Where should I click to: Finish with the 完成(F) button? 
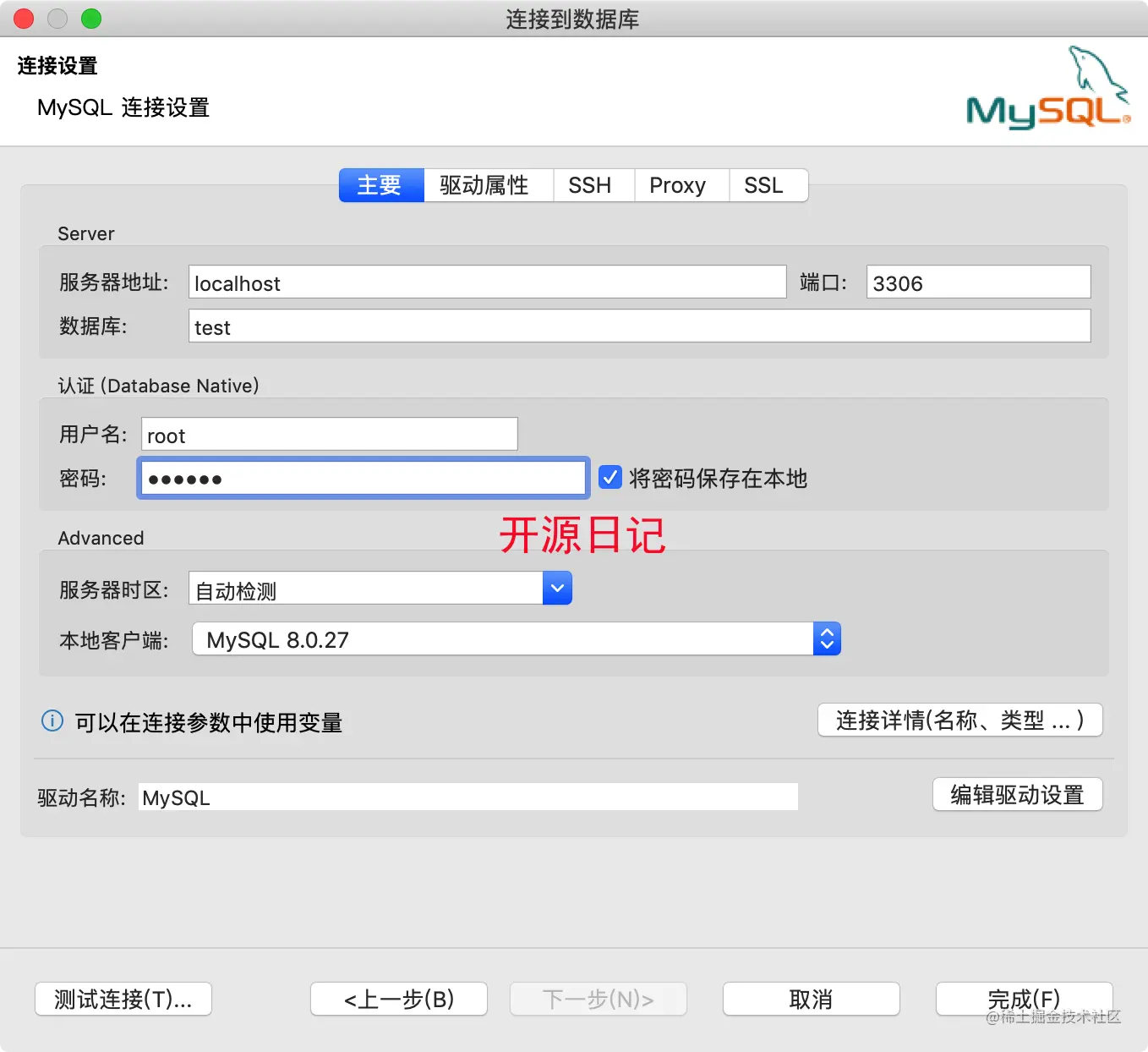pyautogui.click(x=1025, y=999)
